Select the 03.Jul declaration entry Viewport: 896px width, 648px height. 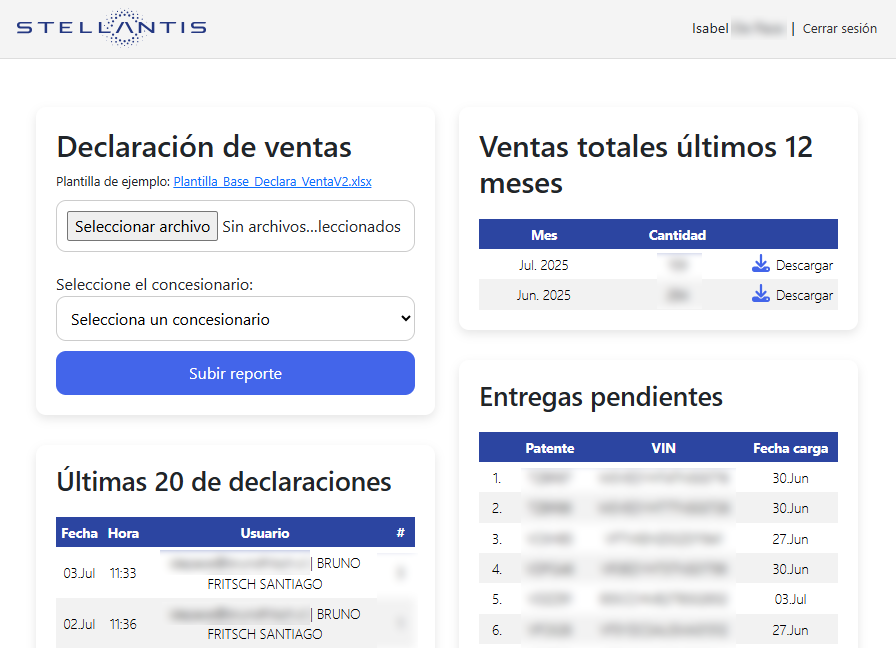point(235,572)
